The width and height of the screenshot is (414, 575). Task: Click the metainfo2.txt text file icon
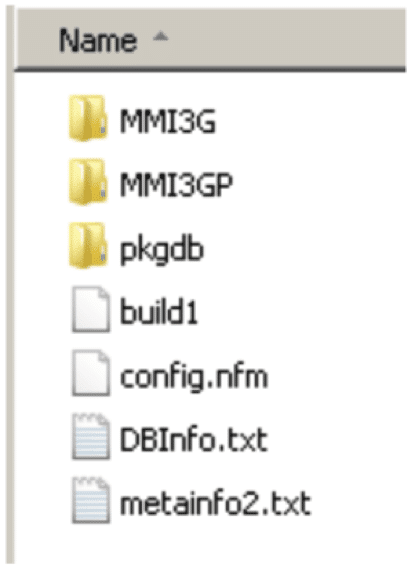pyautogui.click(x=91, y=500)
